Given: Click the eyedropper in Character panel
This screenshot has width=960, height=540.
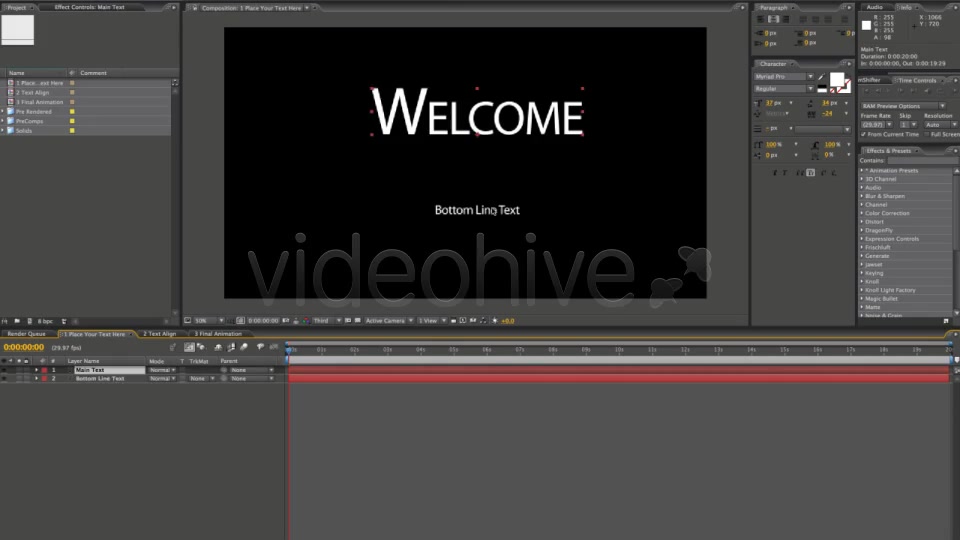Looking at the screenshot, I should click(x=821, y=77).
